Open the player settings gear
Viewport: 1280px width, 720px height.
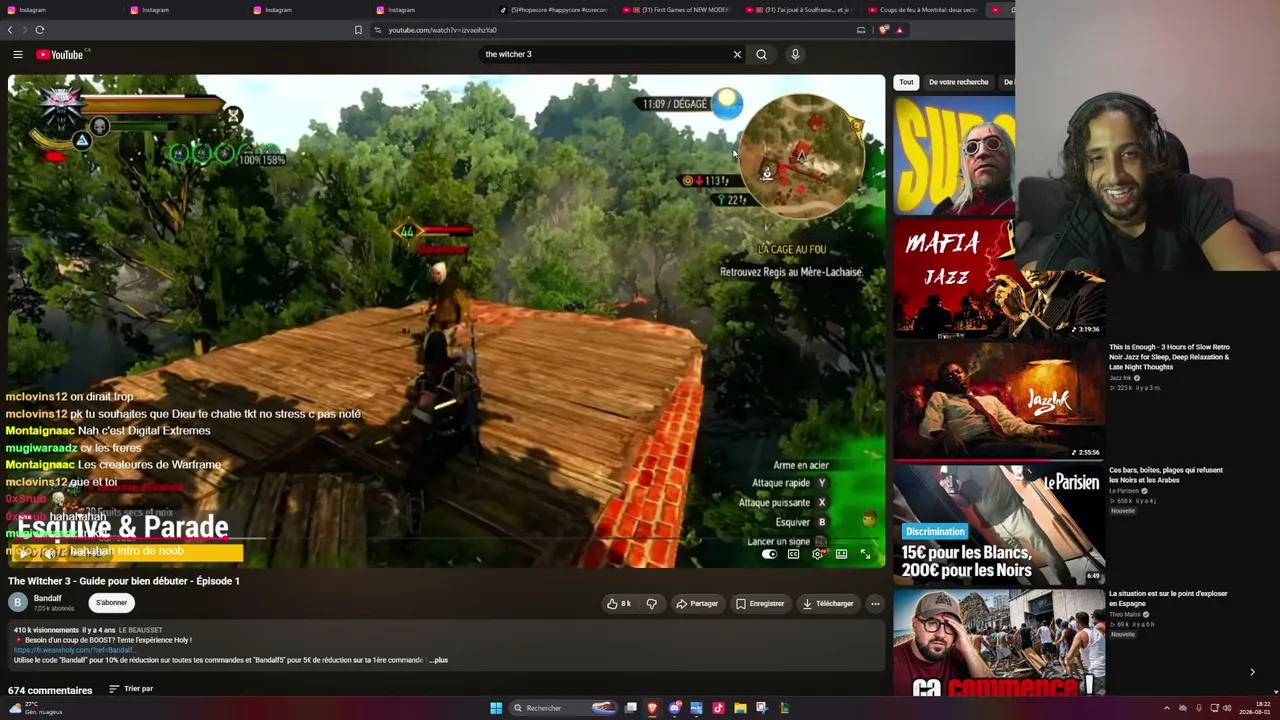coord(817,554)
